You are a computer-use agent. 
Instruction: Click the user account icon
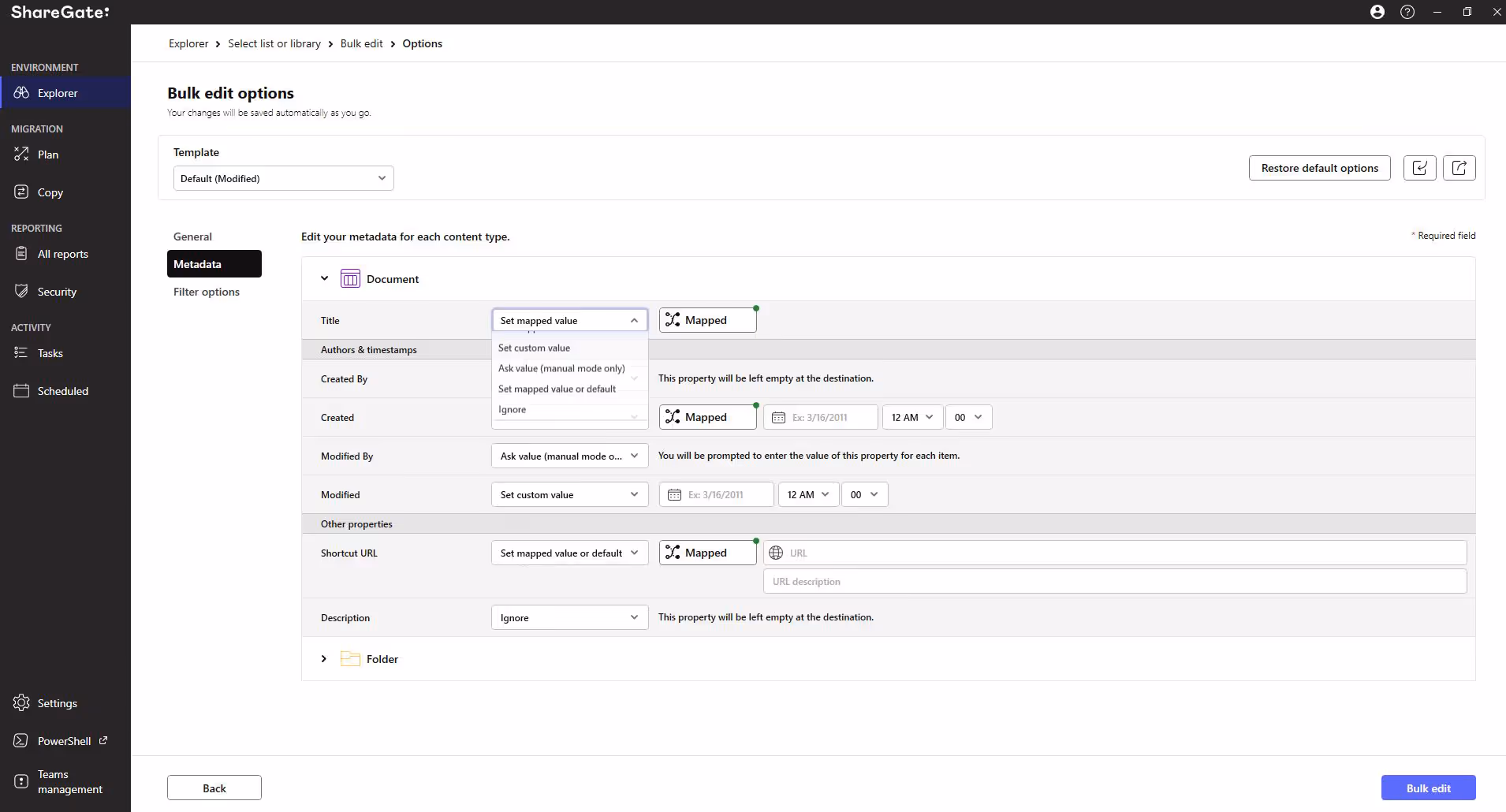1377,12
